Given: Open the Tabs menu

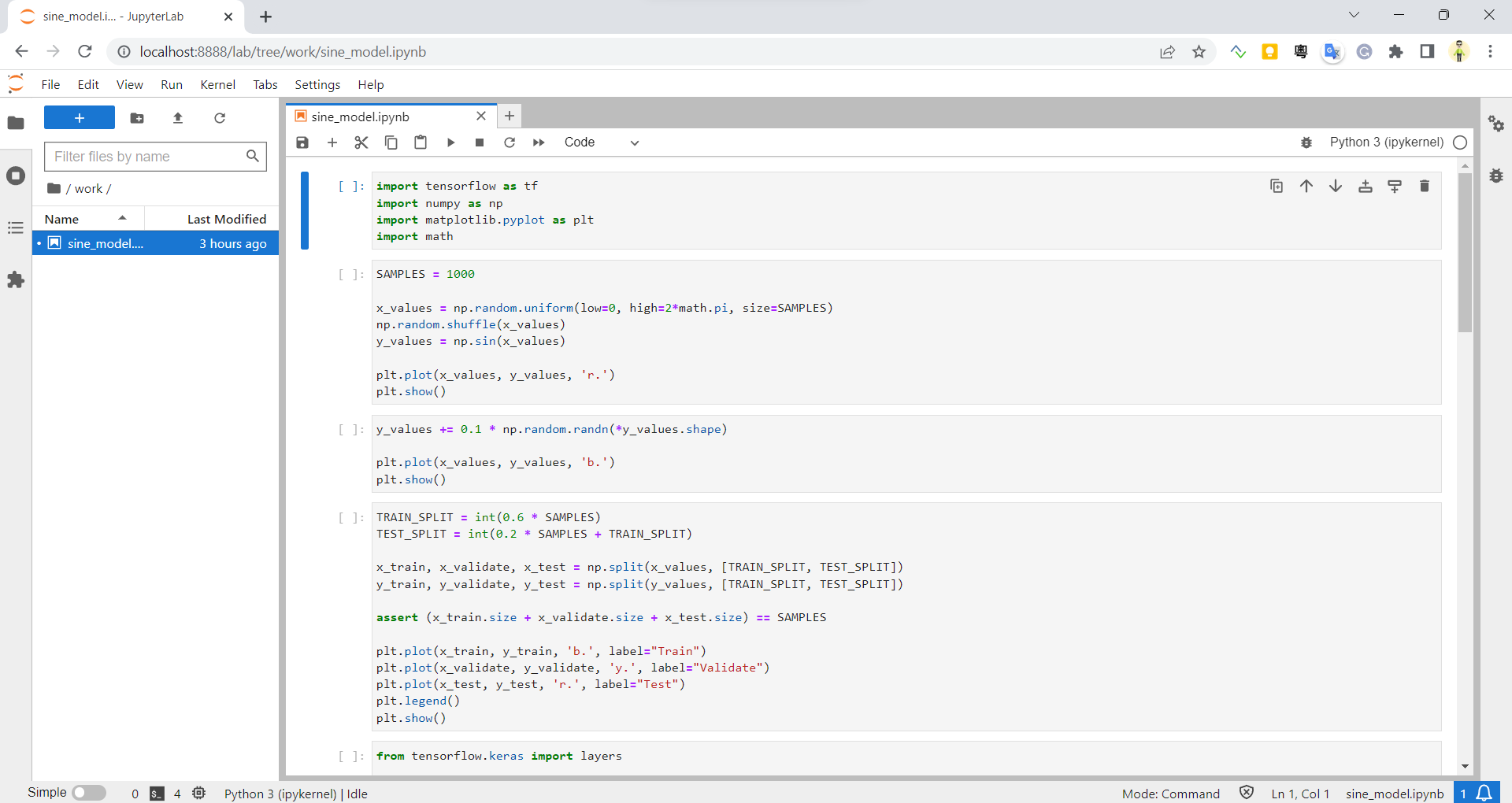Looking at the screenshot, I should click(265, 85).
